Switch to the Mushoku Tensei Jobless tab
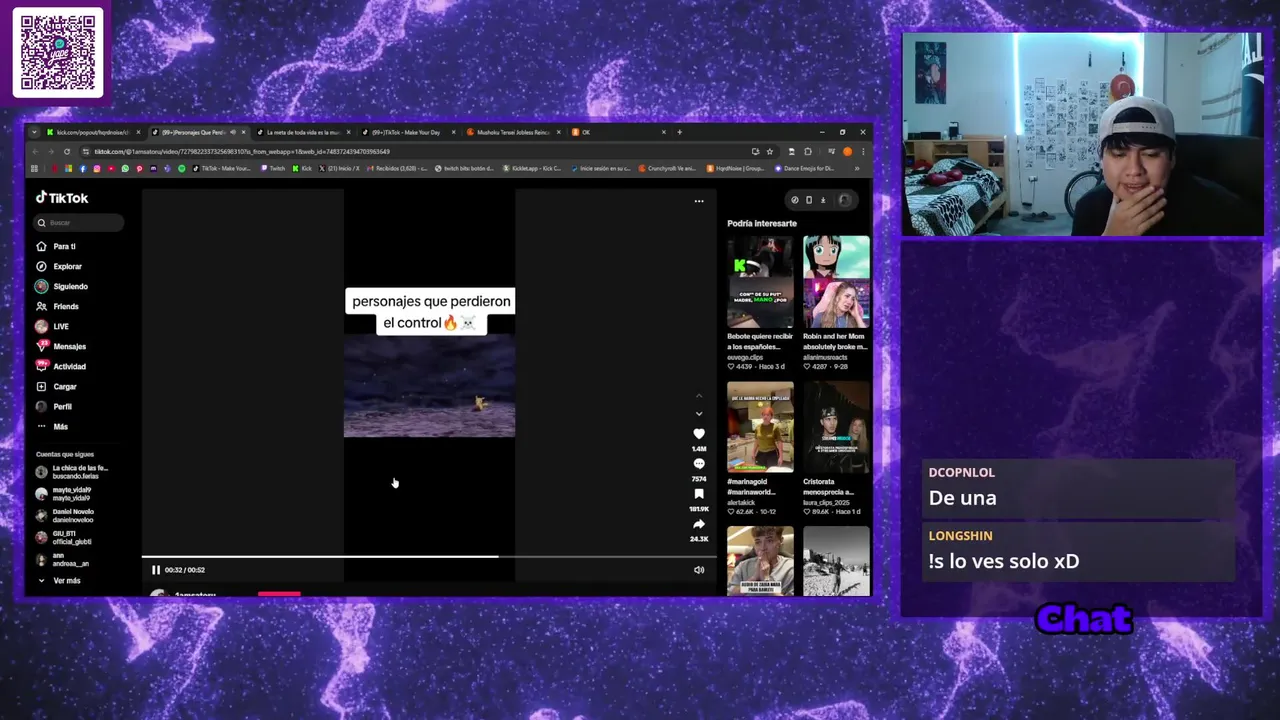Screen dimensions: 1280x720 (x=513, y=132)
